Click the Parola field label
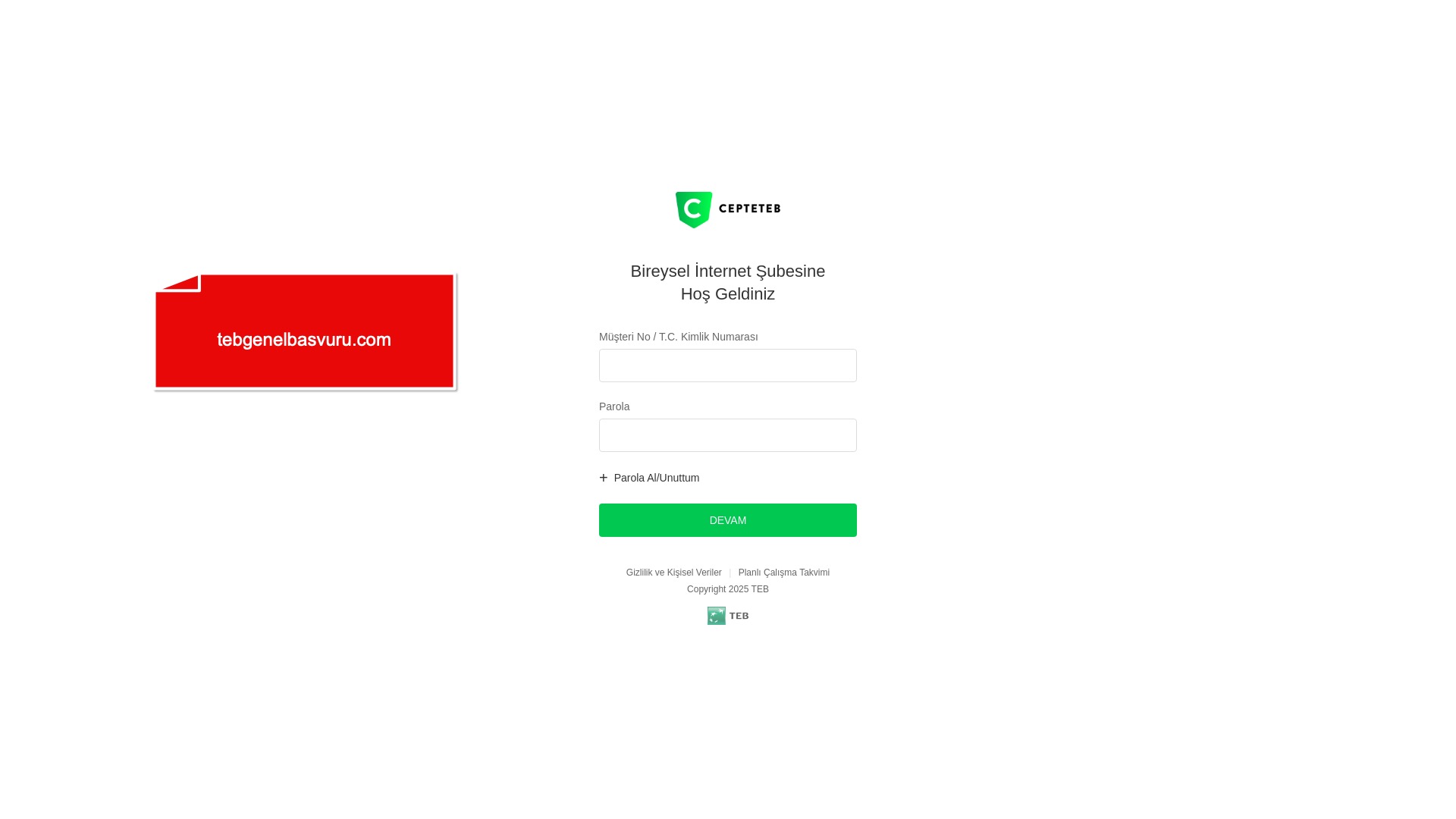This screenshot has width=1456, height=819. point(614,406)
